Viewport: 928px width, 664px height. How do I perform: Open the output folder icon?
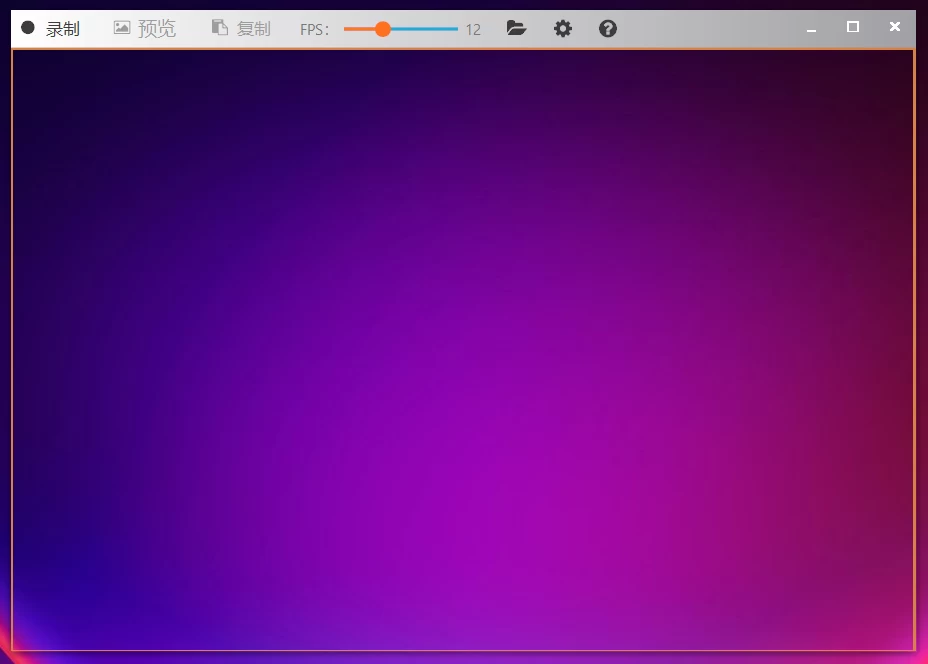[516, 28]
